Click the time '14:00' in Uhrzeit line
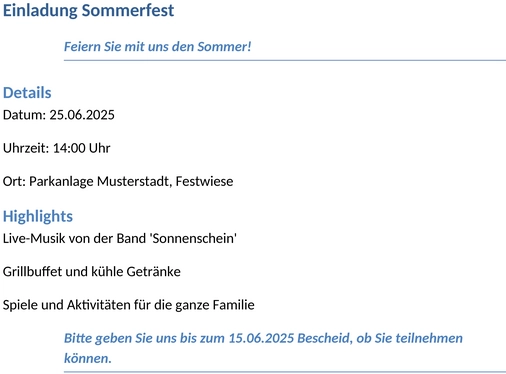This screenshot has width=506, height=374. click(x=69, y=148)
